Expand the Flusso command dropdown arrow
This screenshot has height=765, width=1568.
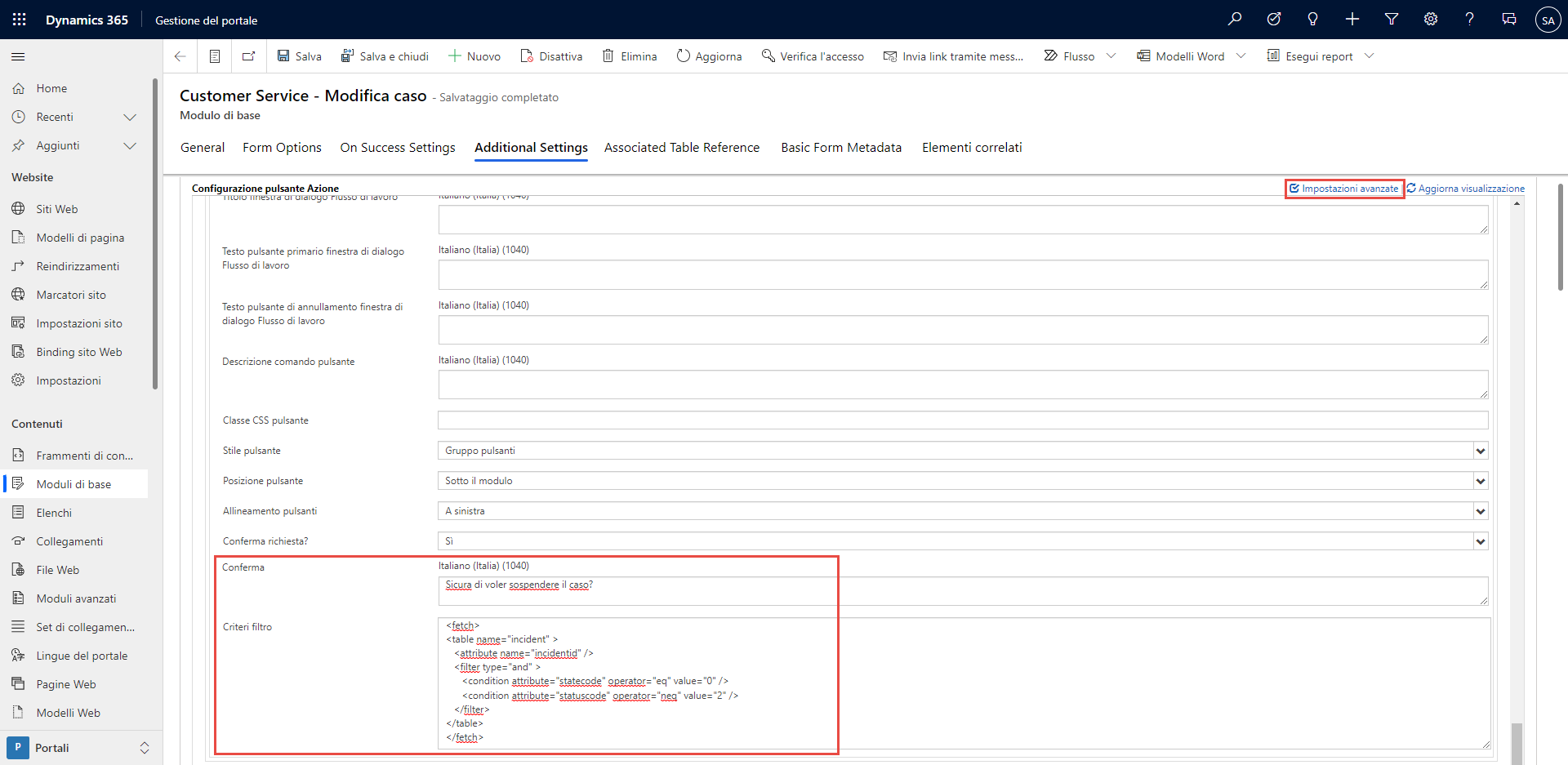1111,56
